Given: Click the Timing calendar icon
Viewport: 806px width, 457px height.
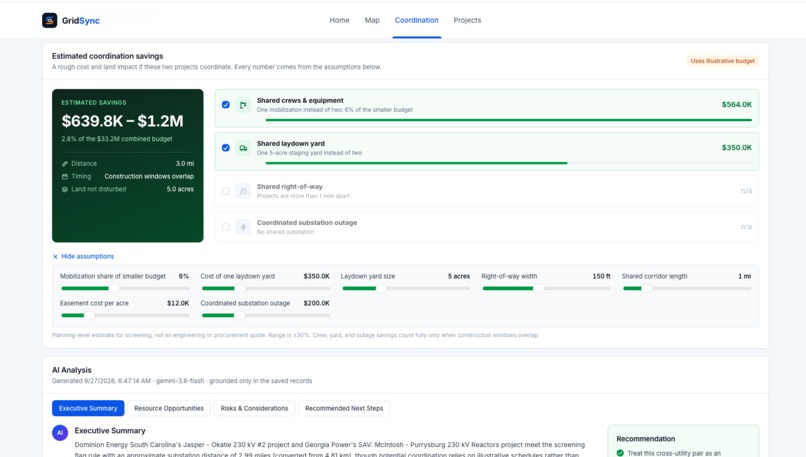Looking at the screenshot, I should coord(65,176).
